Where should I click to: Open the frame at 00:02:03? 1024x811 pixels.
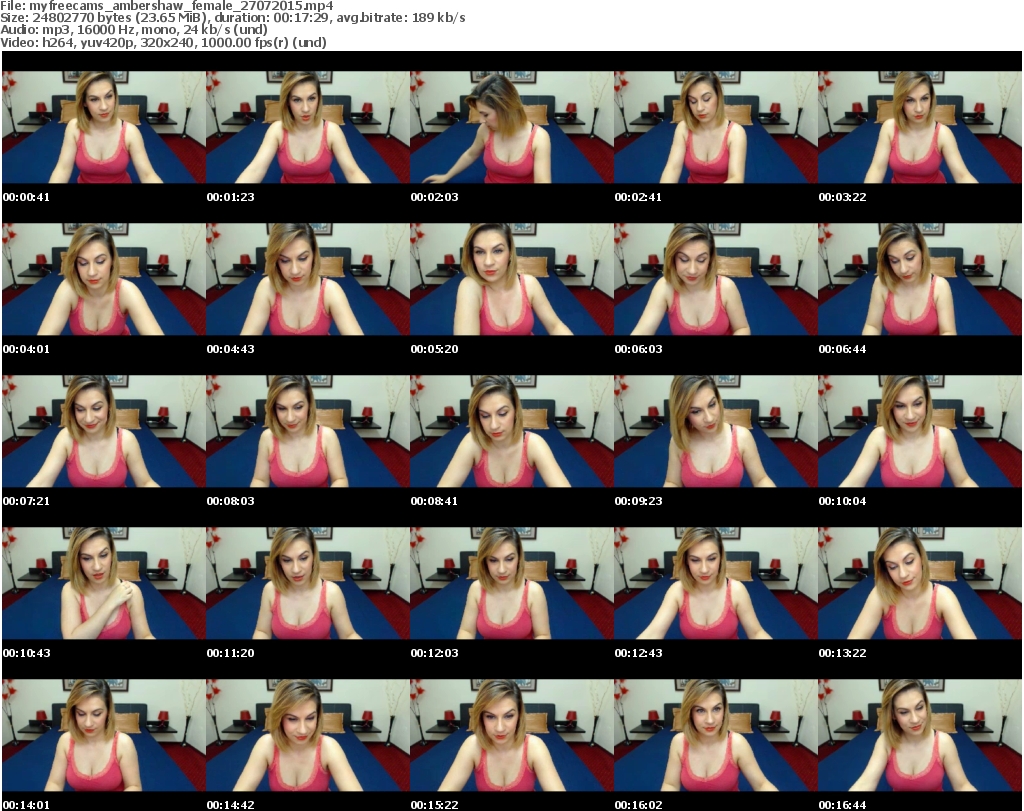click(x=511, y=127)
